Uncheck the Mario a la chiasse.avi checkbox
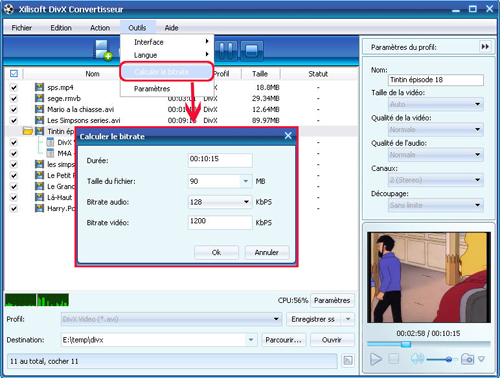Image resolution: width=500 pixels, height=378 pixels. pyautogui.click(x=14, y=109)
